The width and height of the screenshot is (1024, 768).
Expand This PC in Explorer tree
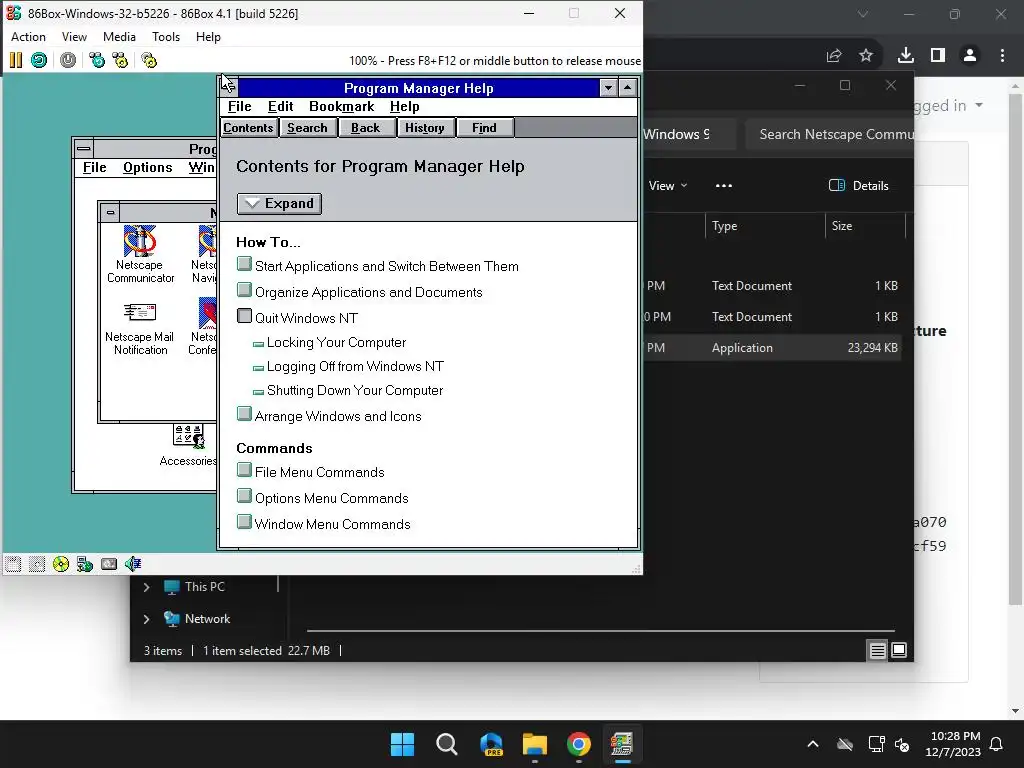point(146,587)
